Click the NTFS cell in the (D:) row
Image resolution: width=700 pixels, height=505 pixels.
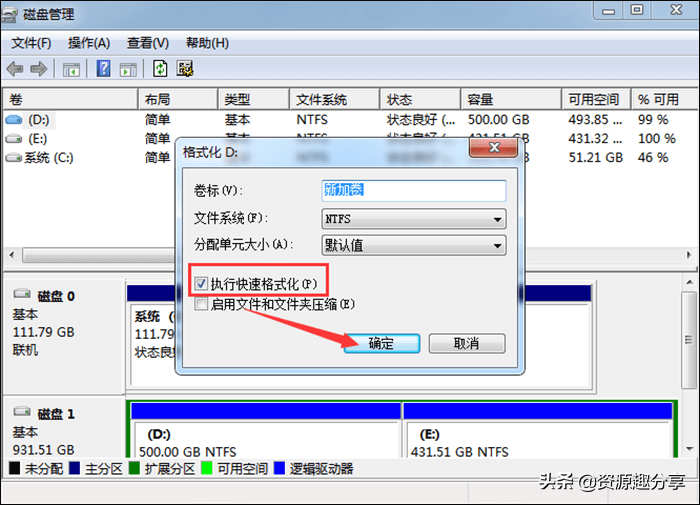tap(312, 120)
